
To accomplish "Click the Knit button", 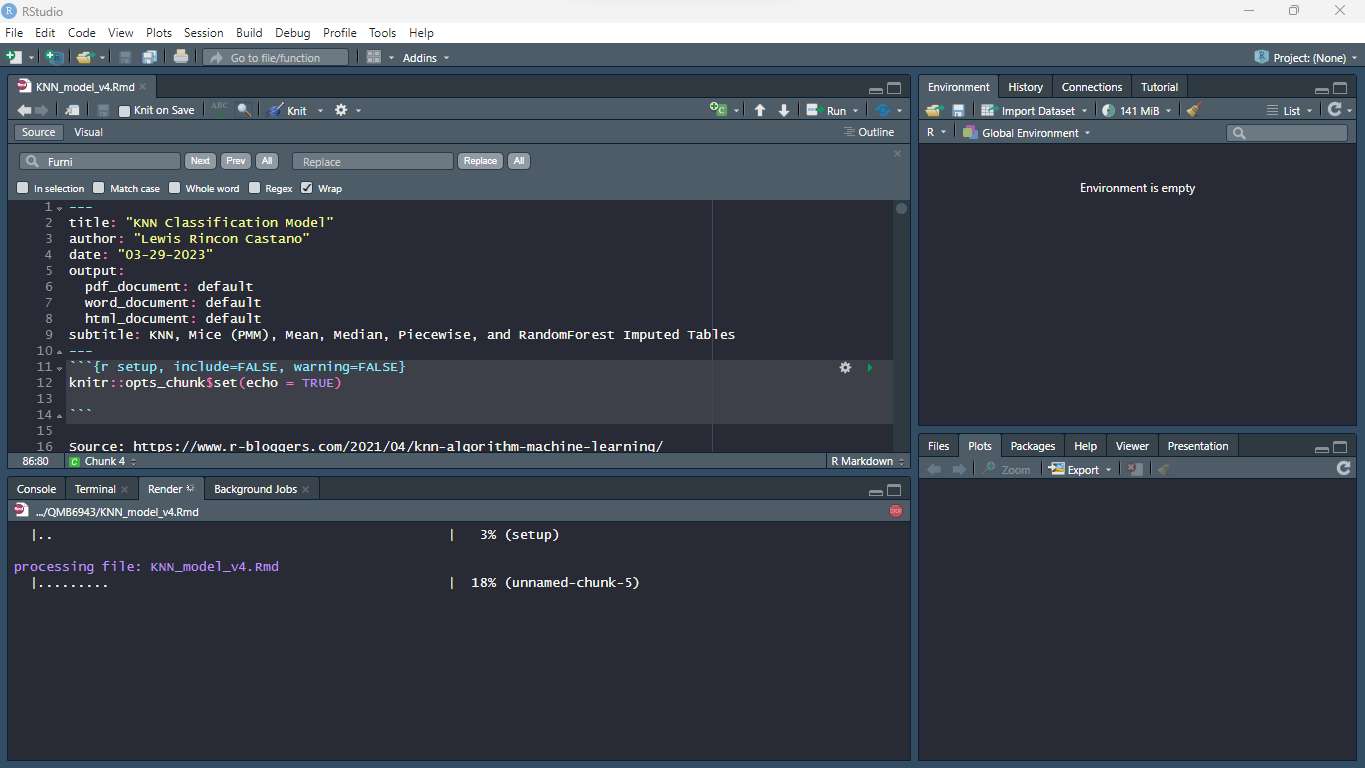I will pos(288,111).
